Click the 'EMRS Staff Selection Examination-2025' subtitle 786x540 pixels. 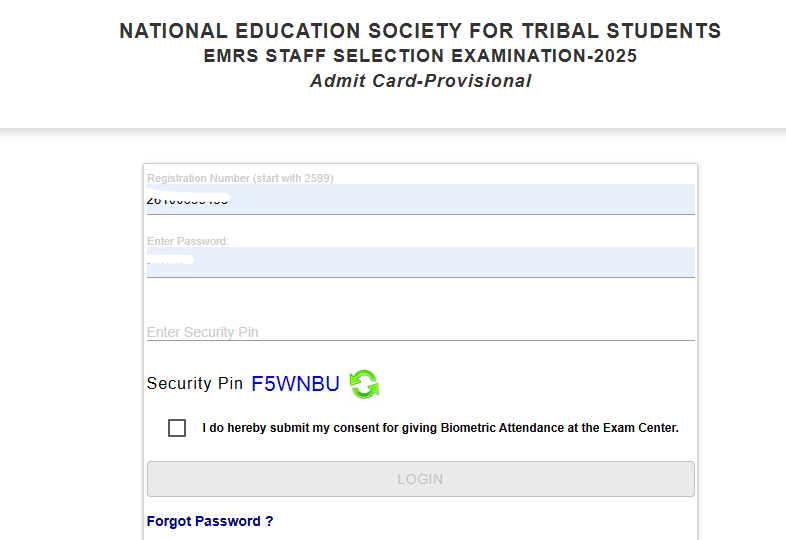coord(420,56)
